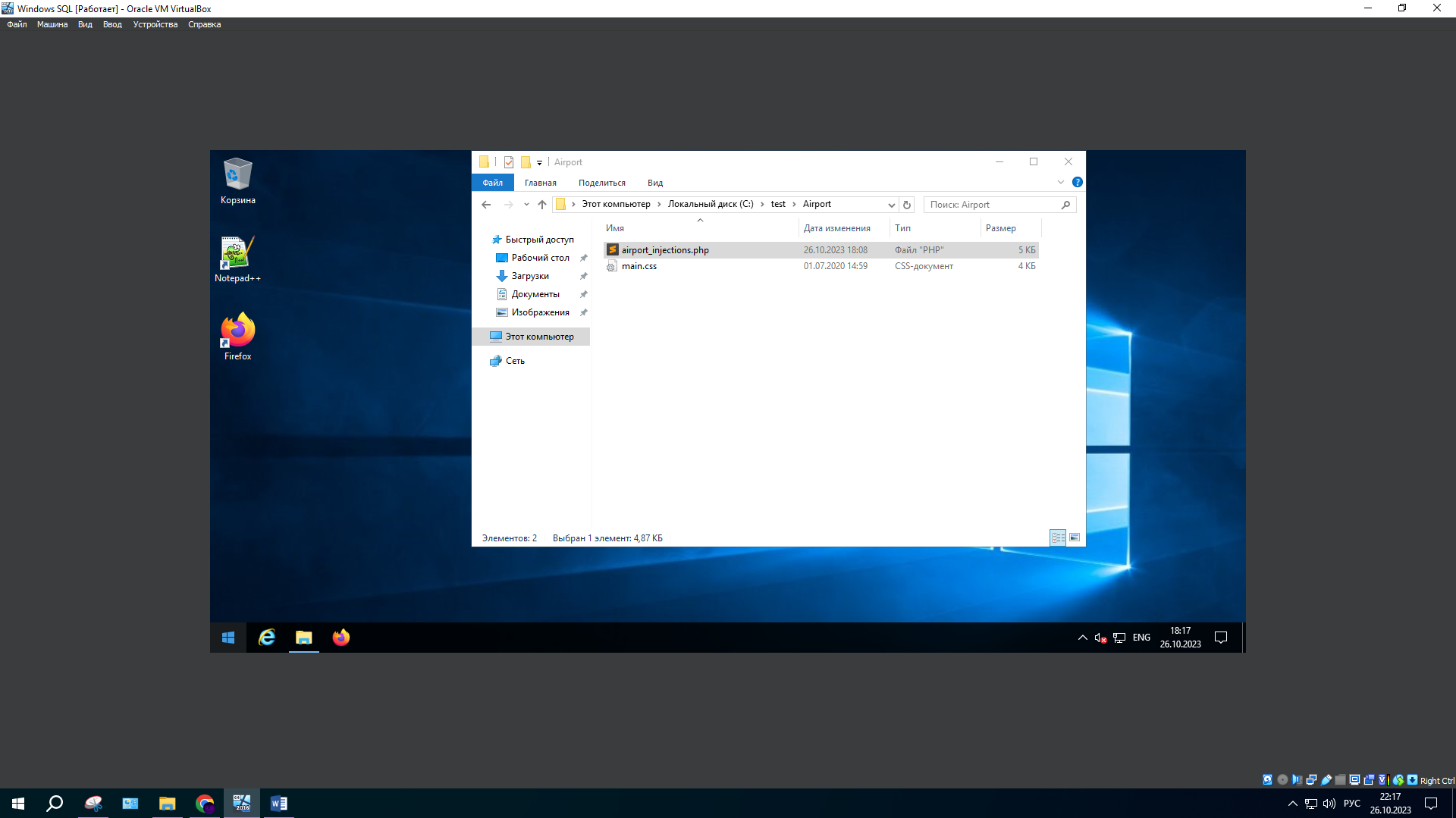Switch to details view layout
The height and width of the screenshot is (818, 1456).
[1058, 537]
